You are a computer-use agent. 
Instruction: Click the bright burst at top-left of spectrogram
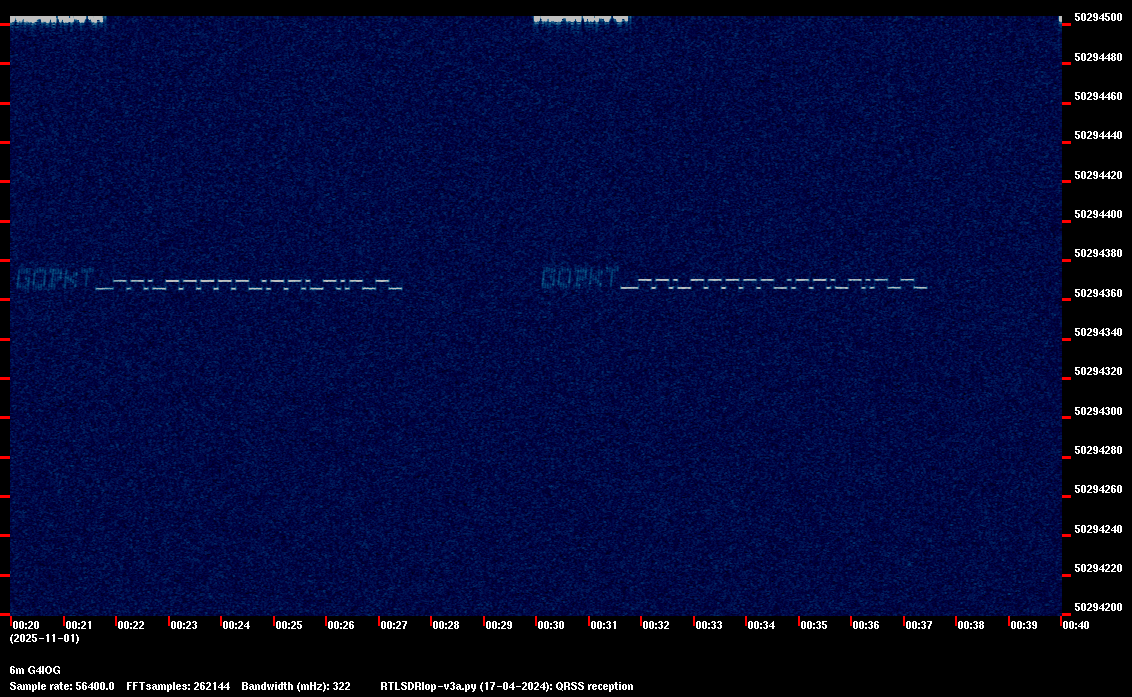57,22
